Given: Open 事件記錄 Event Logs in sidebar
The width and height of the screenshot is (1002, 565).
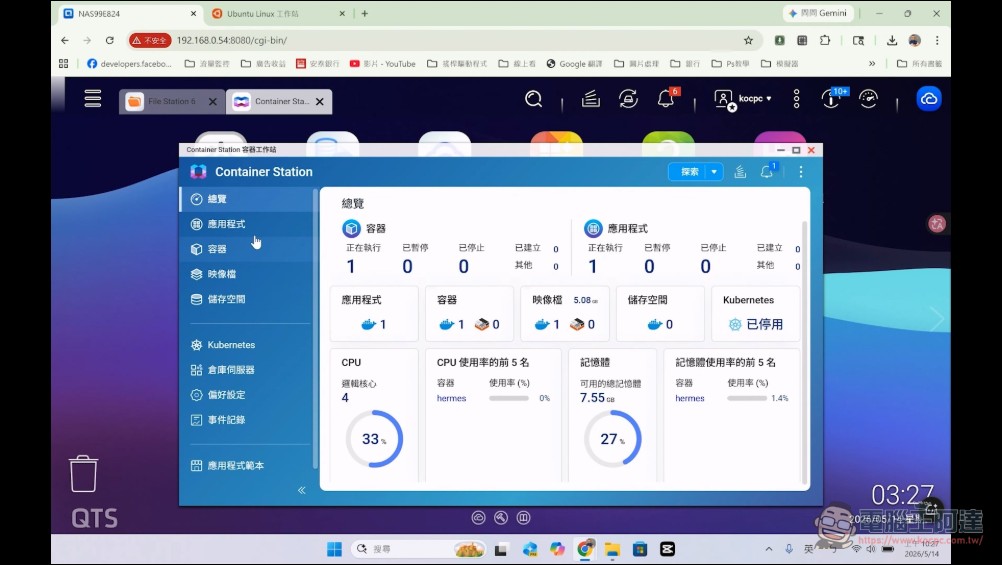Looking at the screenshot, I should tap(245, 419).
